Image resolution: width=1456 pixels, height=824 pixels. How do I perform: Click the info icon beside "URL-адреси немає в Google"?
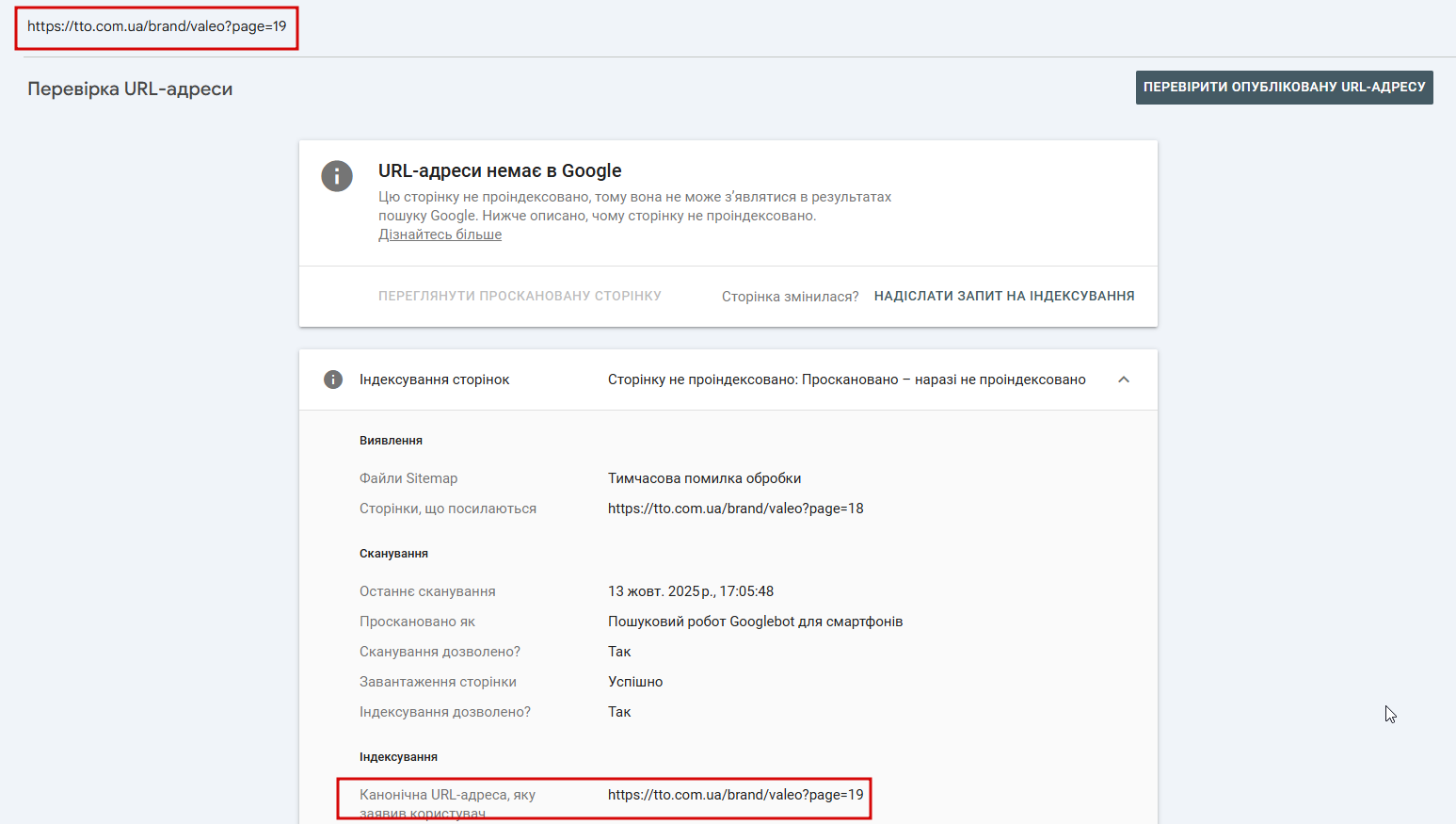[337, 176]
